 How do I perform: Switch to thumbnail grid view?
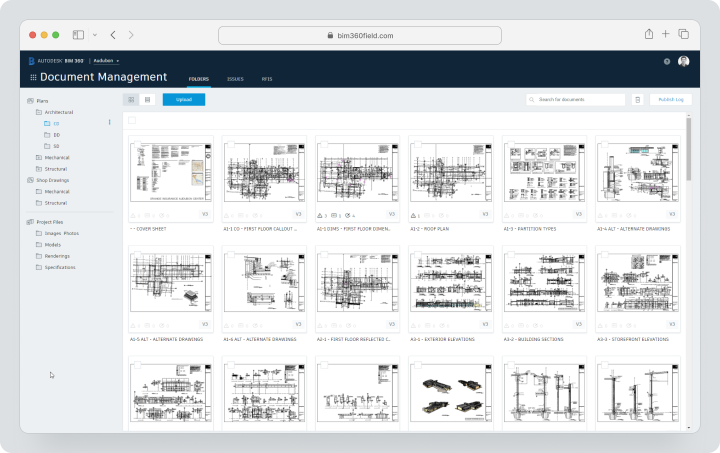point(131,100)
